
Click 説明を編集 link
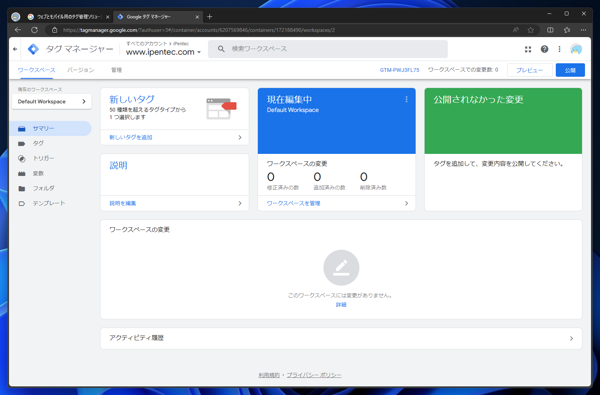[x=123, y=203]
